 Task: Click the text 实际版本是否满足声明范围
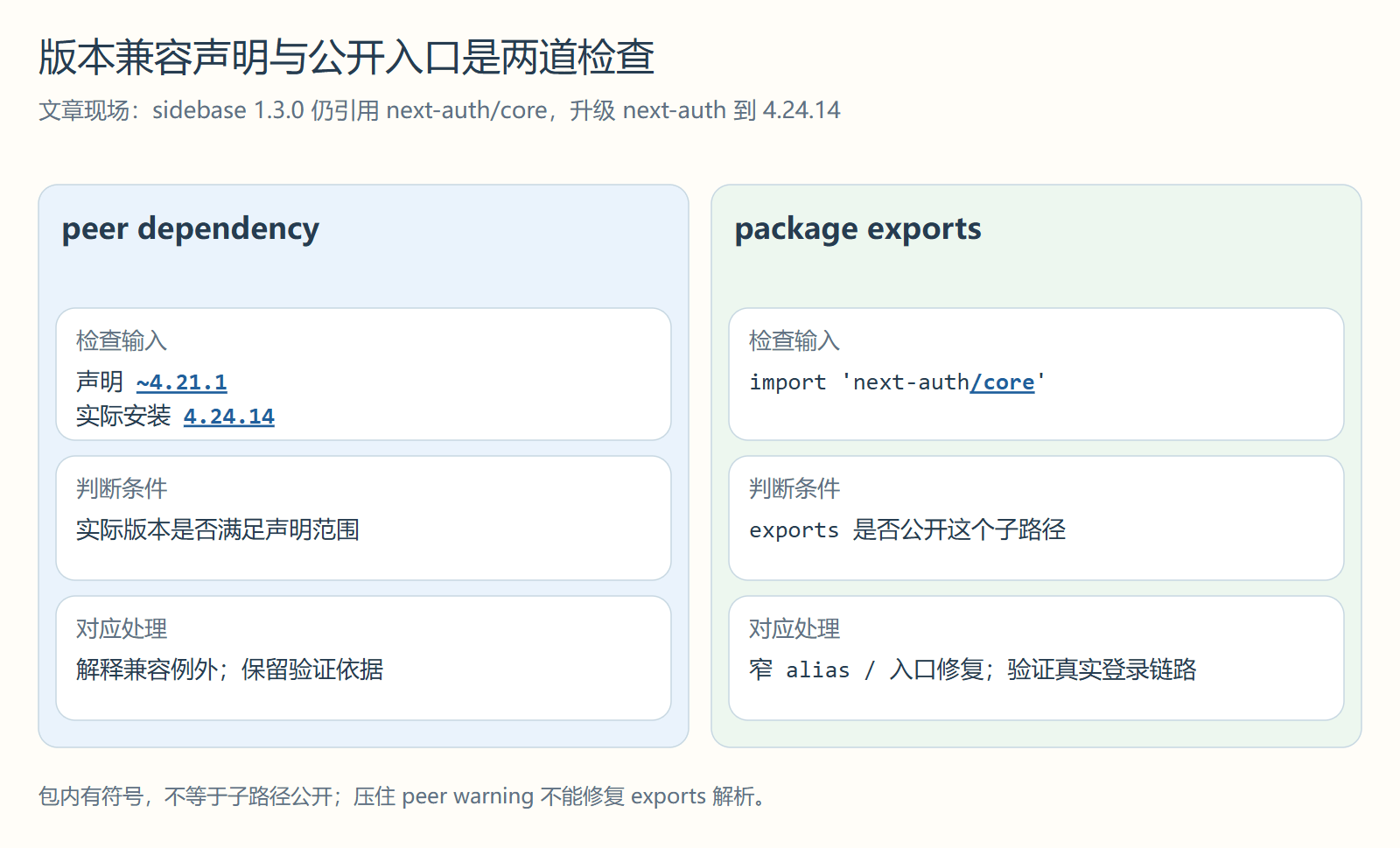(x=218, y=529)
